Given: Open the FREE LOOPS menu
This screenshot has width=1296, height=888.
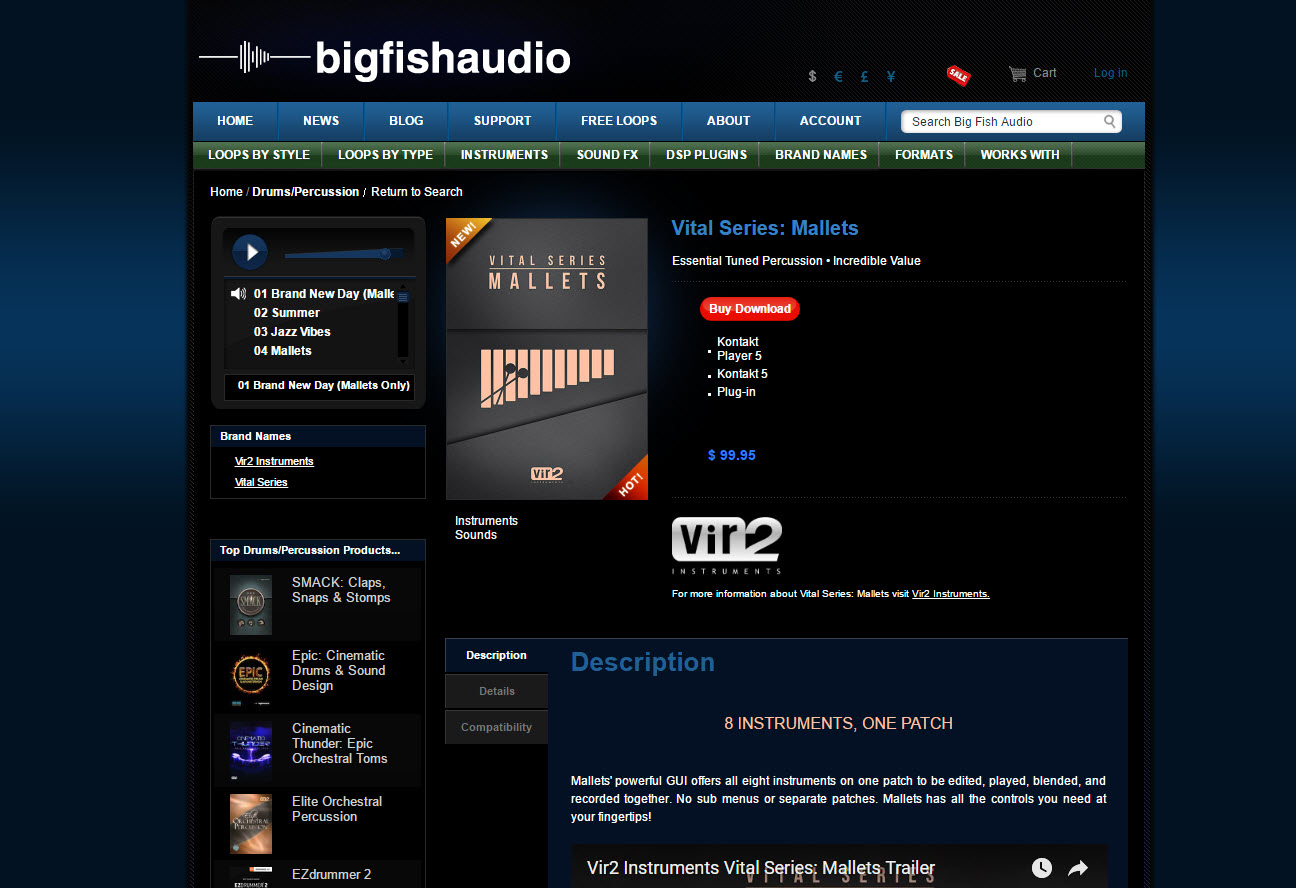Looking at the screenshot, I should pyautogui.click(x=619, y=121).
